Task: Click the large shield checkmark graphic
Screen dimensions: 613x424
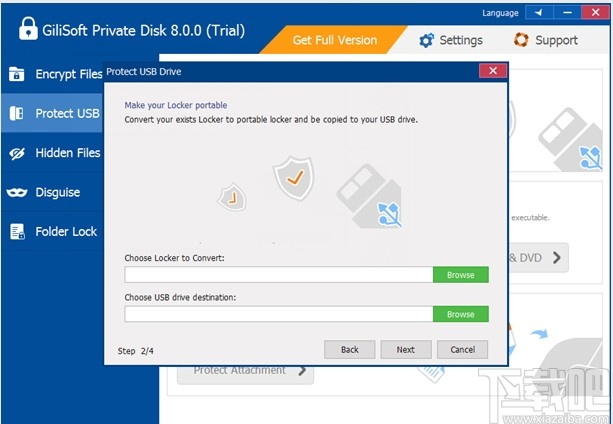Action: pyautogui.click(x=294, y=178)
